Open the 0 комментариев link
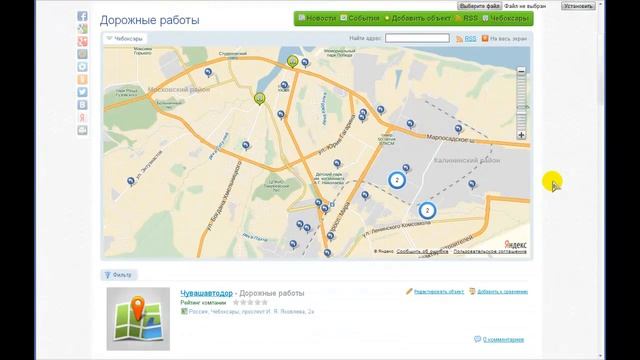 click(503, 340)
